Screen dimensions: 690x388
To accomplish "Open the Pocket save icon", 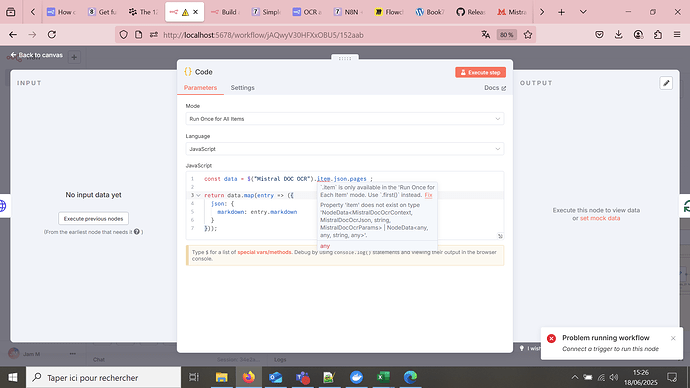I will click(x=599, y=35).
